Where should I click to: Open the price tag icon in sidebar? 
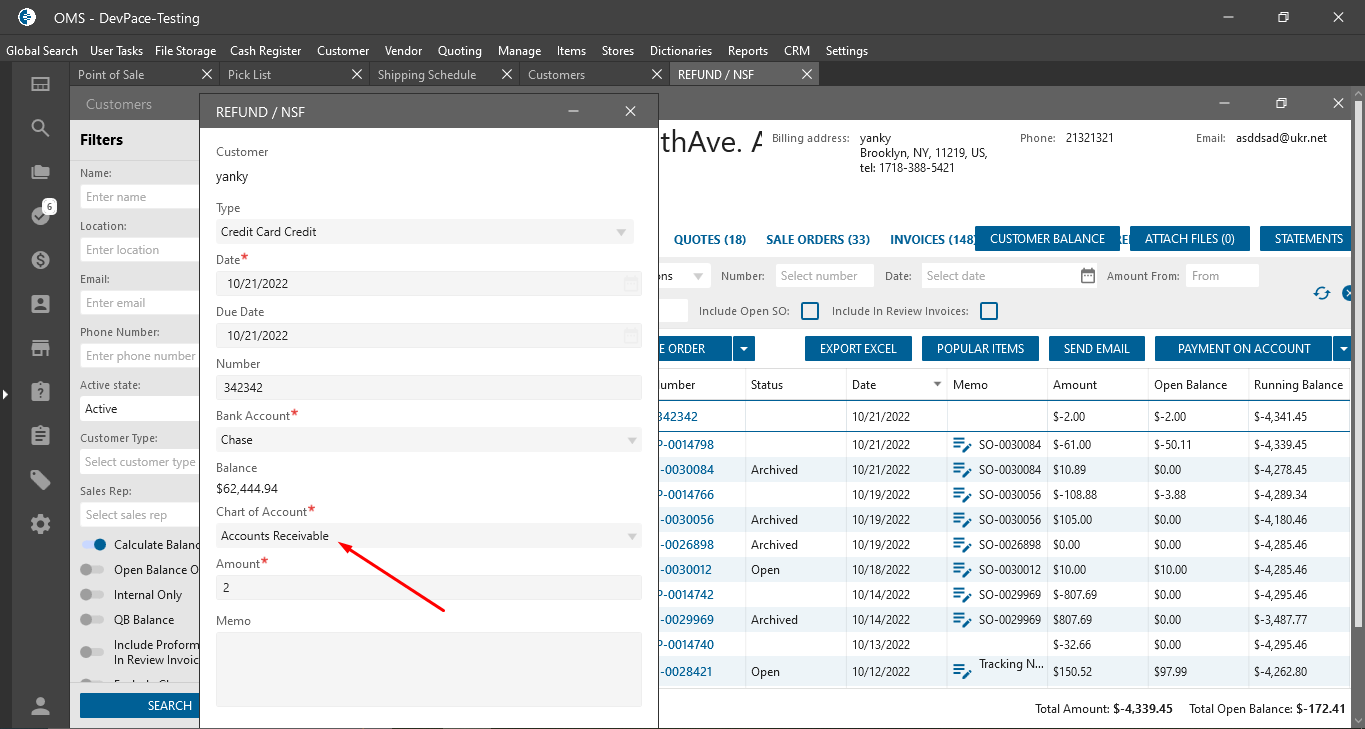click(40, 480)
